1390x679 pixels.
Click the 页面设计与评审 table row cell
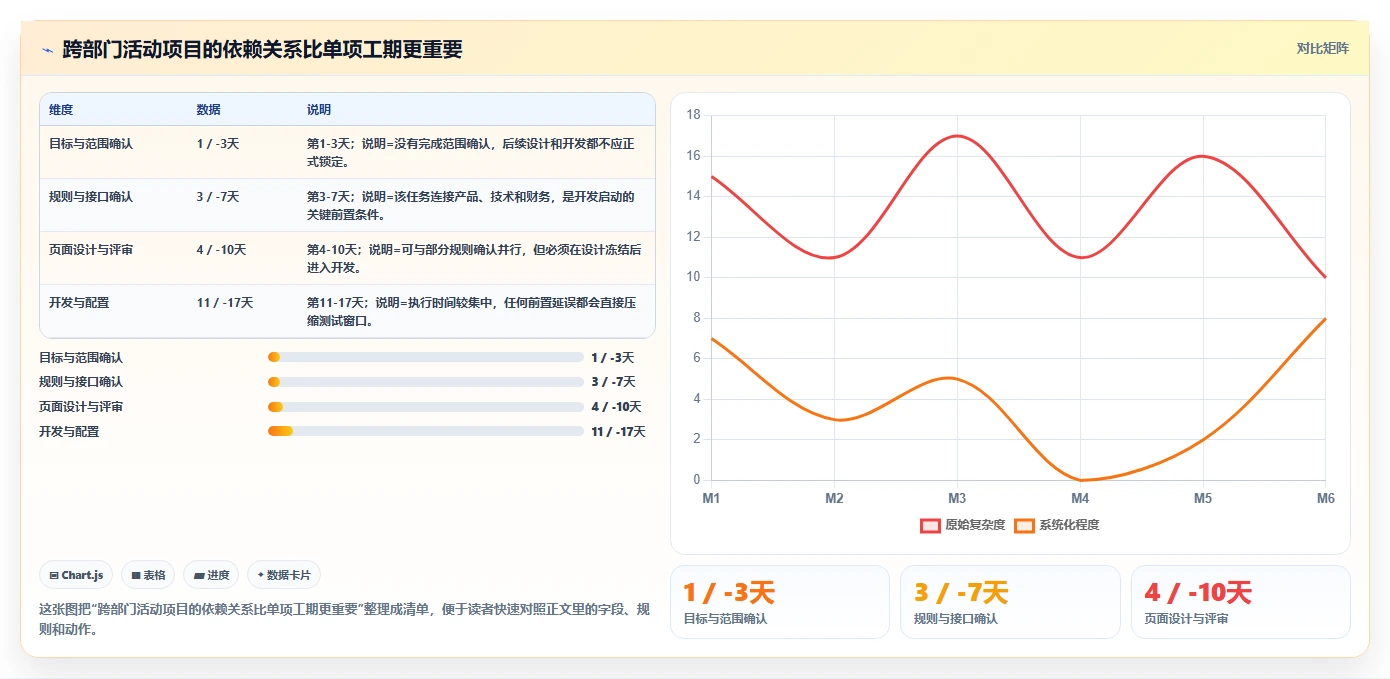91,249
